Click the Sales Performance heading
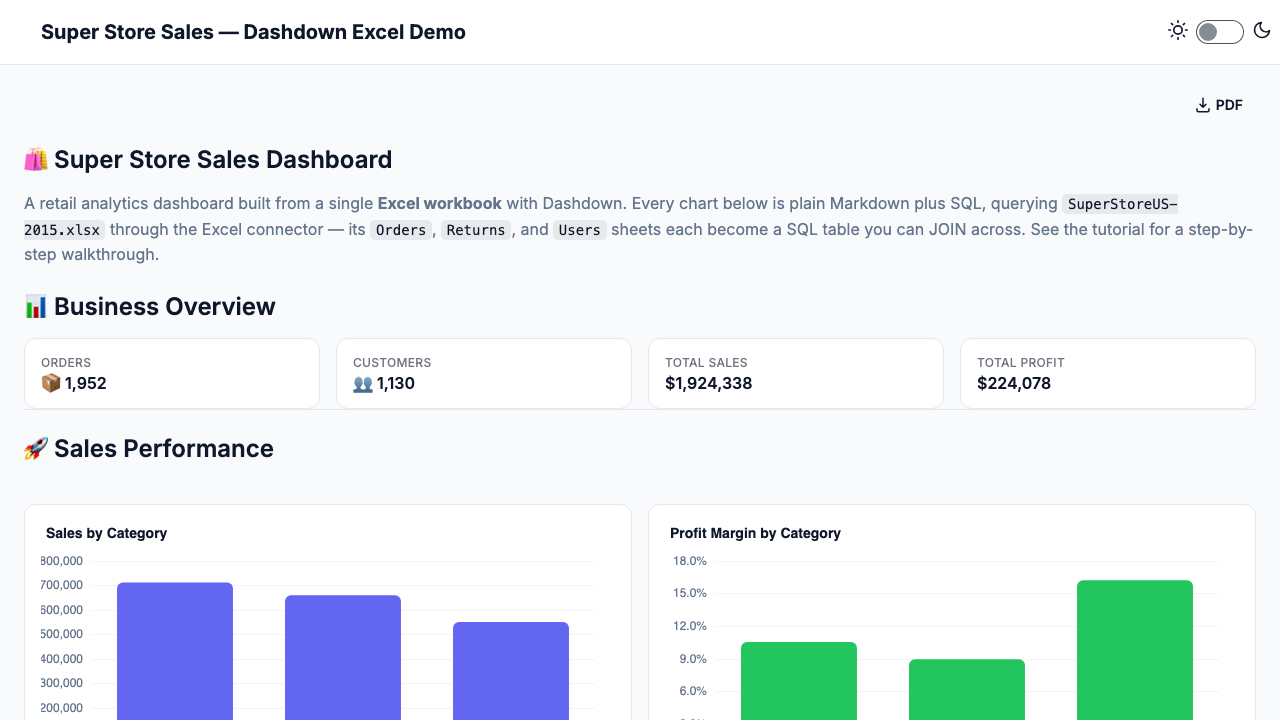1280x720 pixels. 164,449
